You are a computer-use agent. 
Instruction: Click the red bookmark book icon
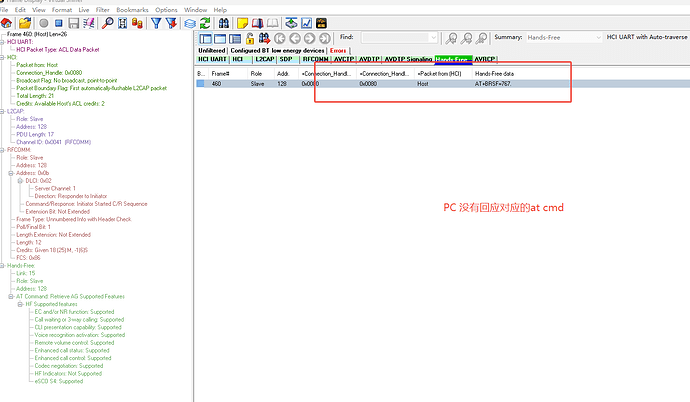(257, 23)
